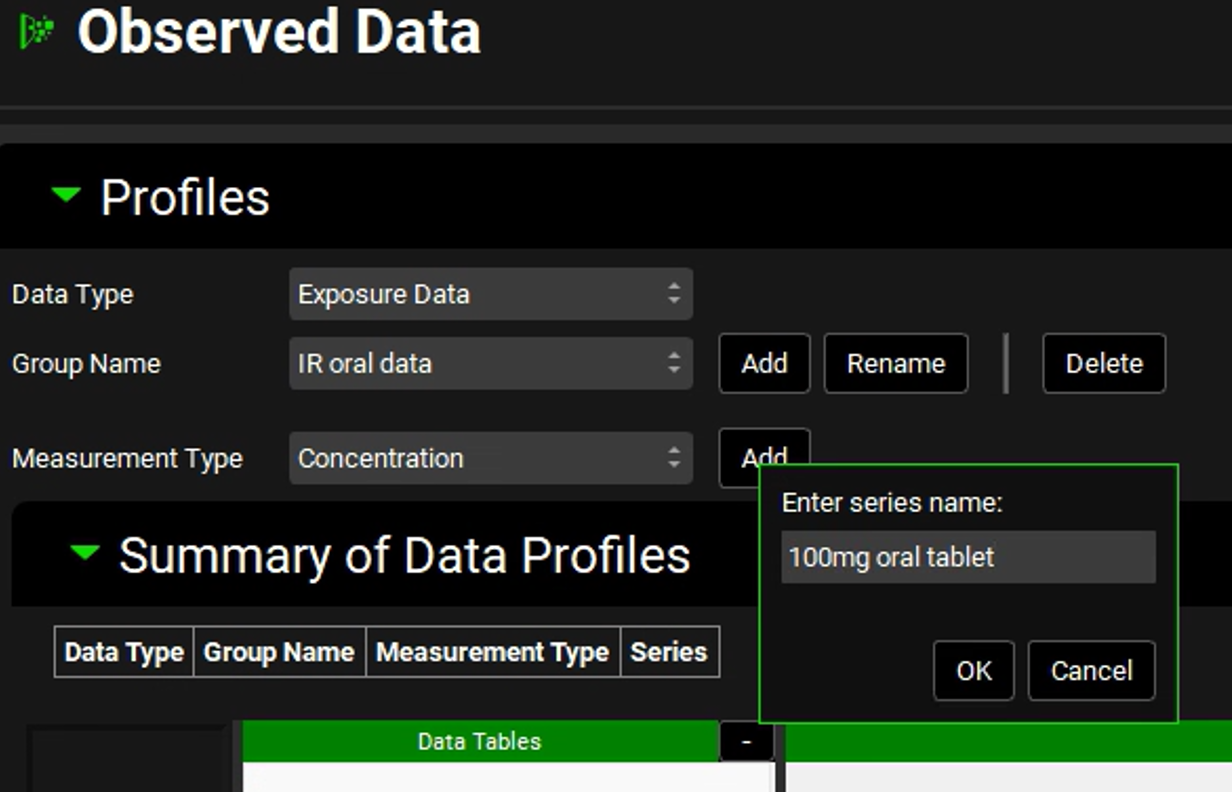Viewport: 1232px width, 792px height.
Task: Click the Data Type column header
Action: (x=123, y=652)
